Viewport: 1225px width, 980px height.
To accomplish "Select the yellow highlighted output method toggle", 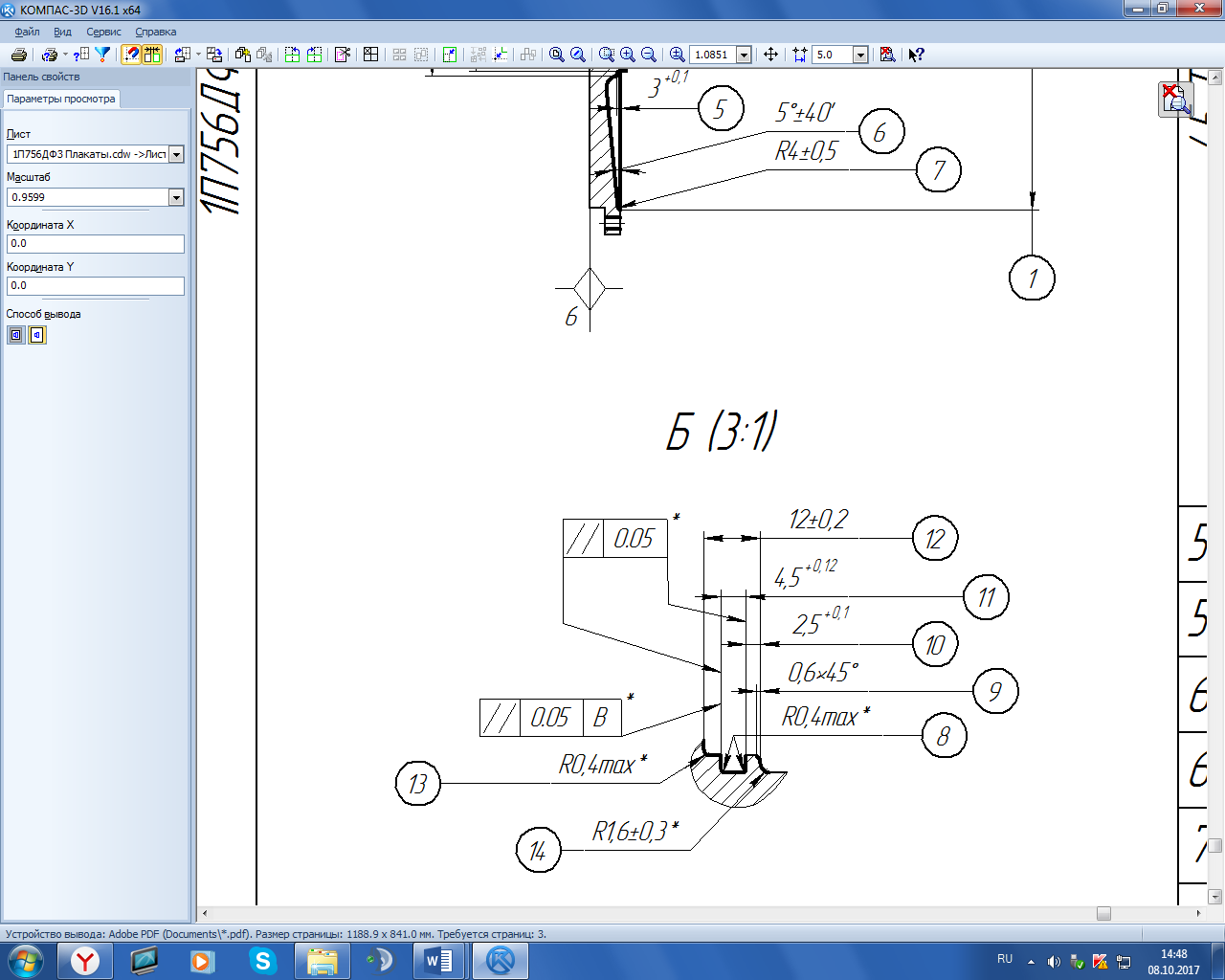I will [37, 335].
